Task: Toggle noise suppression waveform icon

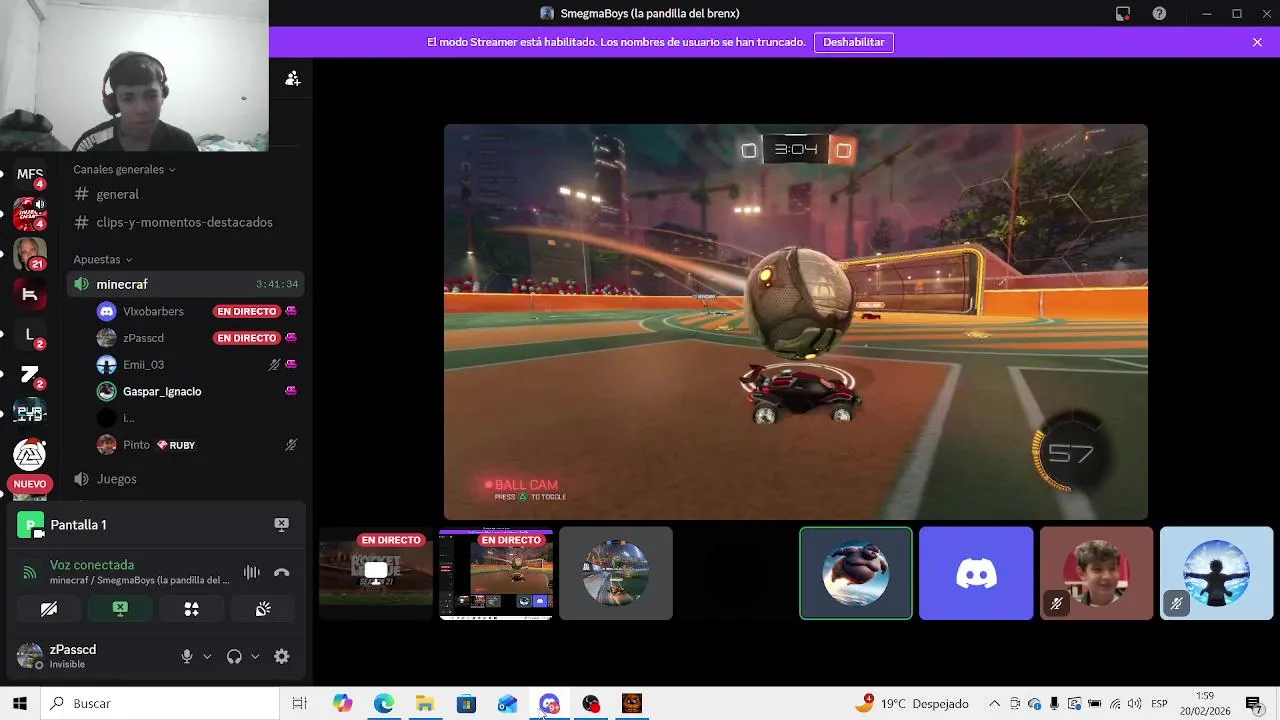Action: 251,573
